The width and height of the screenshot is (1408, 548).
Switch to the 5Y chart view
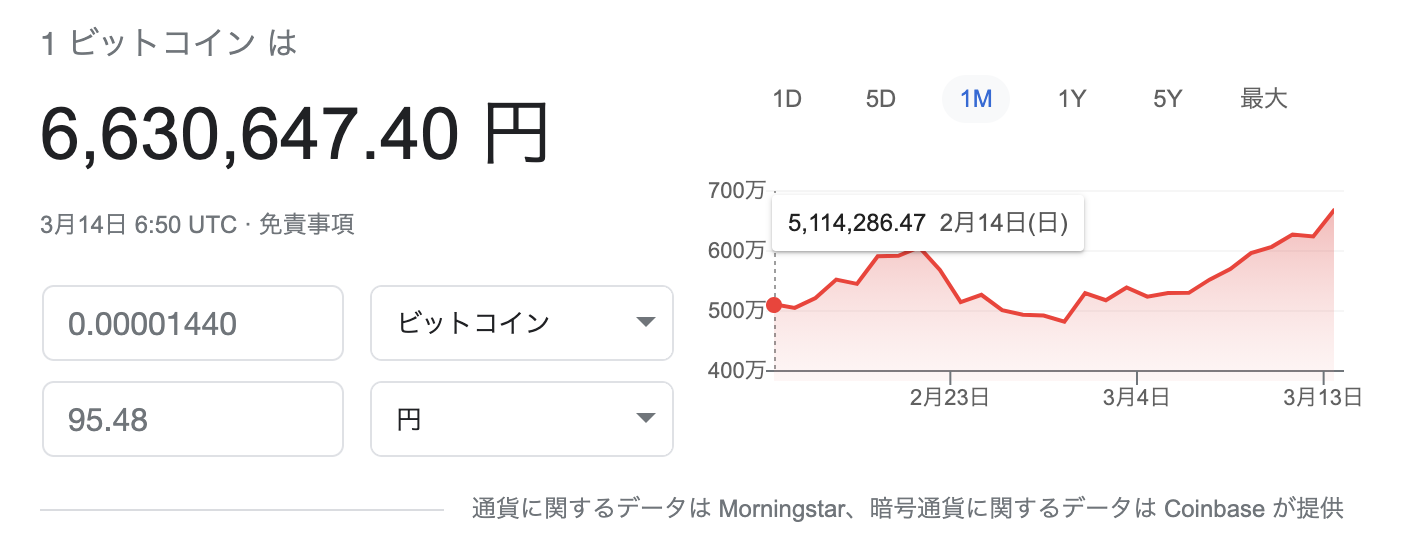1167,99
